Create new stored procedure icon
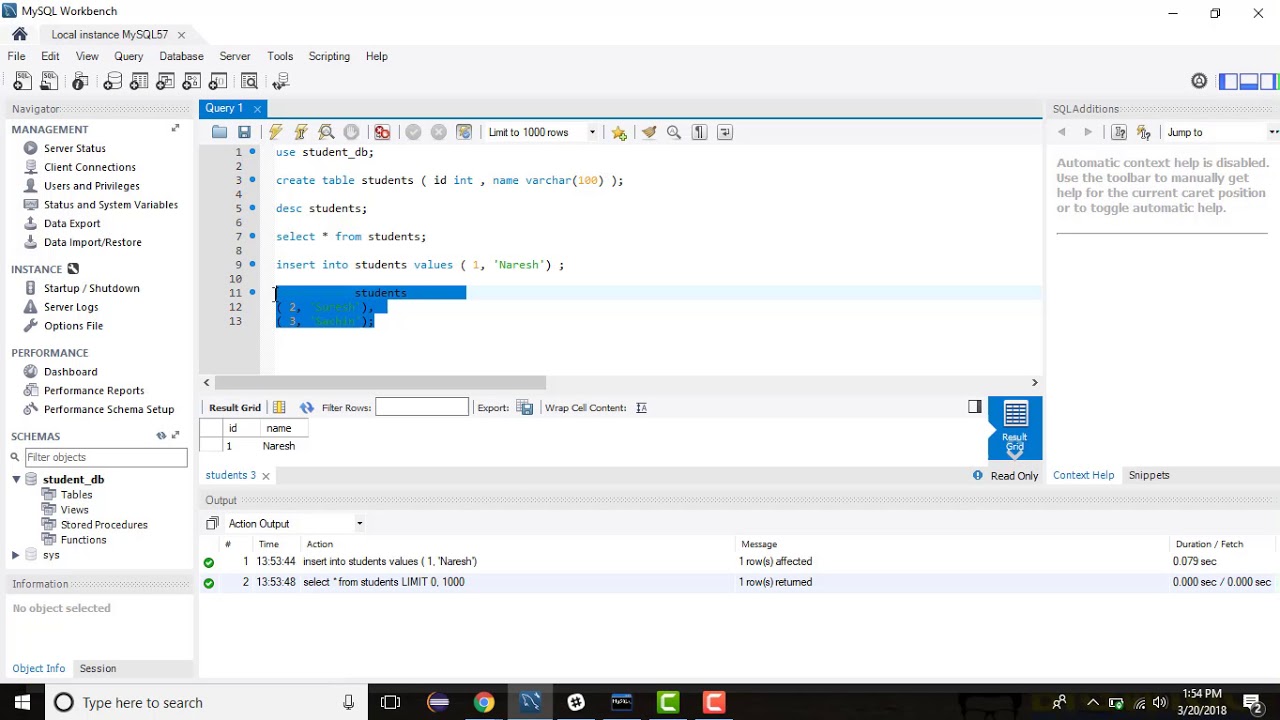The image size is (1280, 720). point(192,81)
